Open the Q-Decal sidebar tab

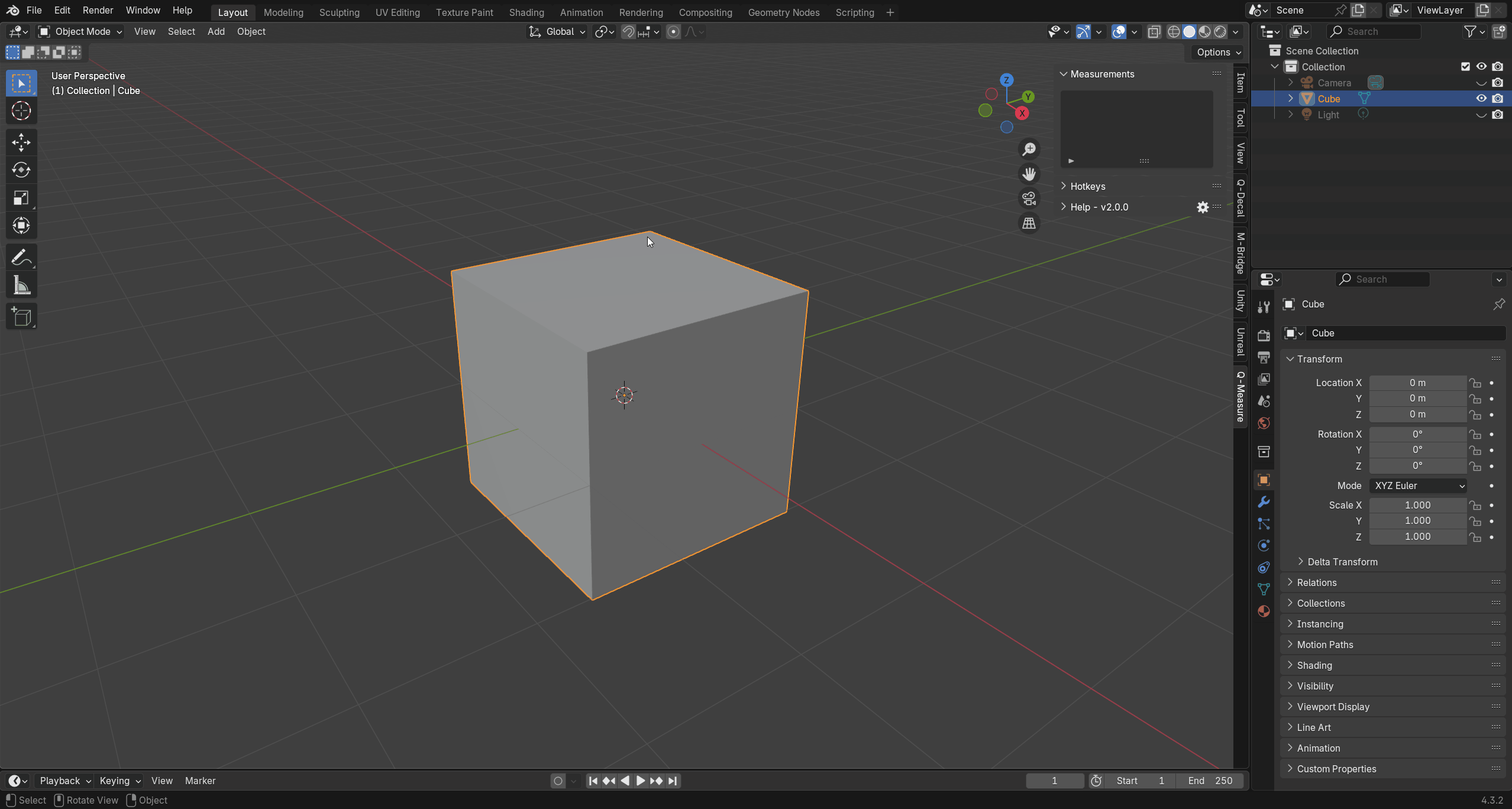1241,197
